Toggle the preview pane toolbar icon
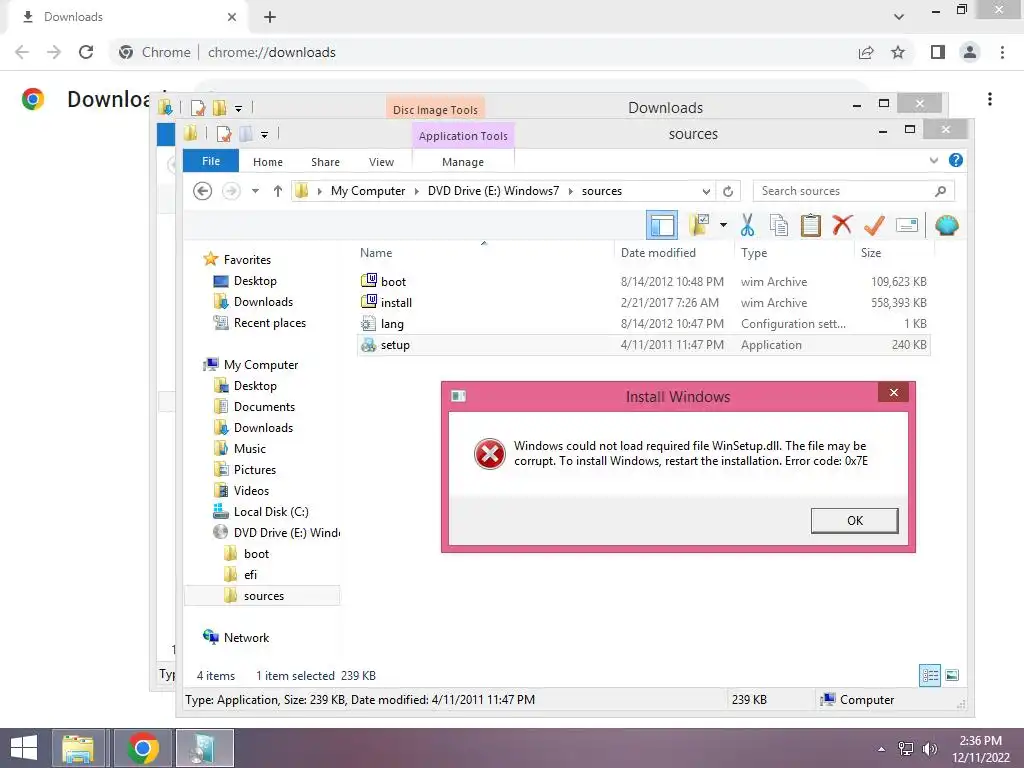Screen dimensions: 1024x768 click(662, 225)
